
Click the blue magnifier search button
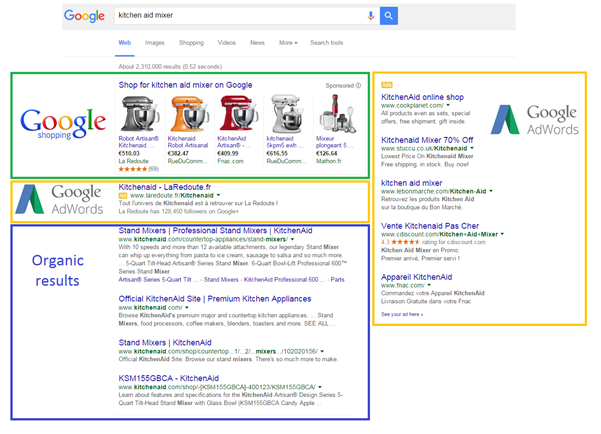(x=389, y=16)
